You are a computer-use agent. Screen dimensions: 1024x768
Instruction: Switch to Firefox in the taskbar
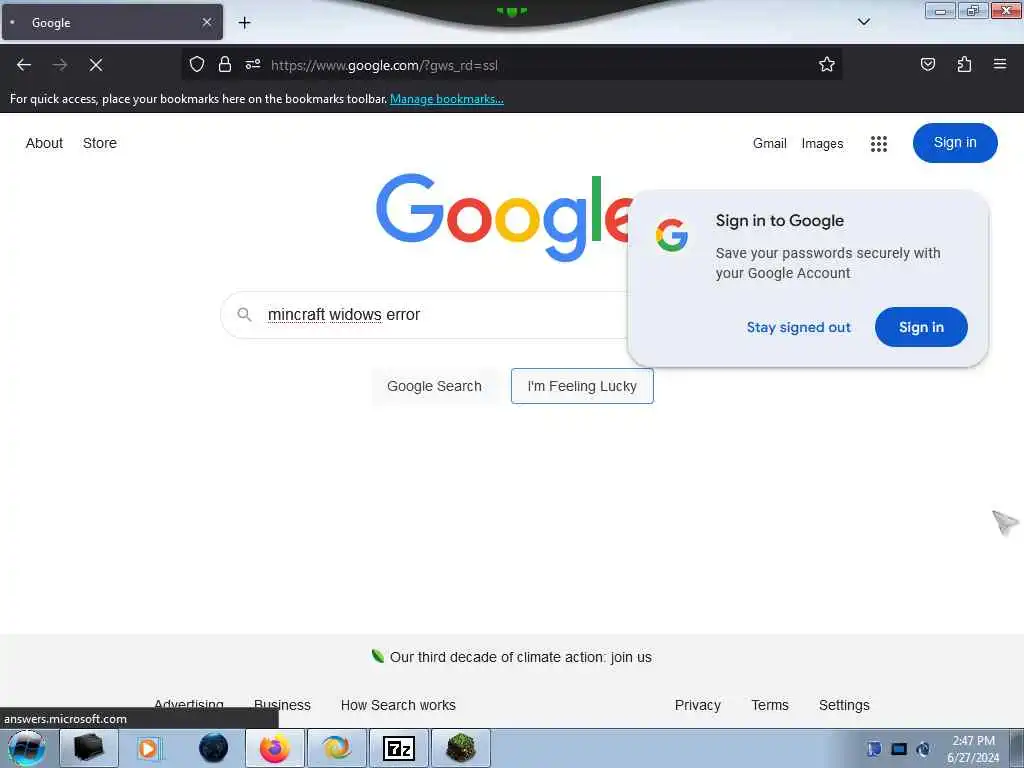pyautogui.click(x=275, y=748)
